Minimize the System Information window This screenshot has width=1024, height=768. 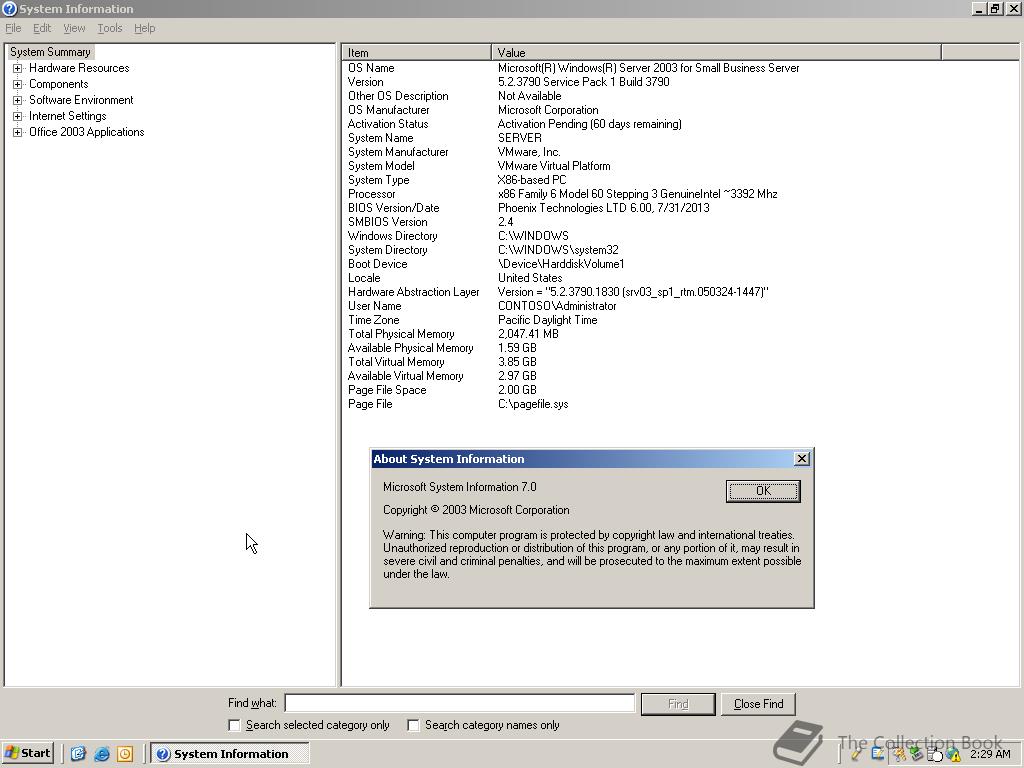979,8
